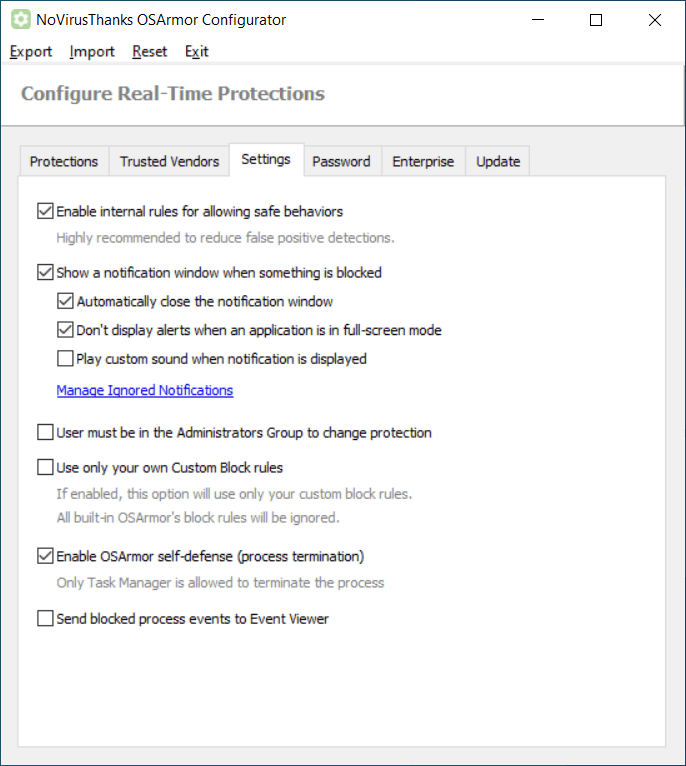Open the Trusted Vendors tab
The width and height of the screenshot is (686, 766).
click(169, 161)
